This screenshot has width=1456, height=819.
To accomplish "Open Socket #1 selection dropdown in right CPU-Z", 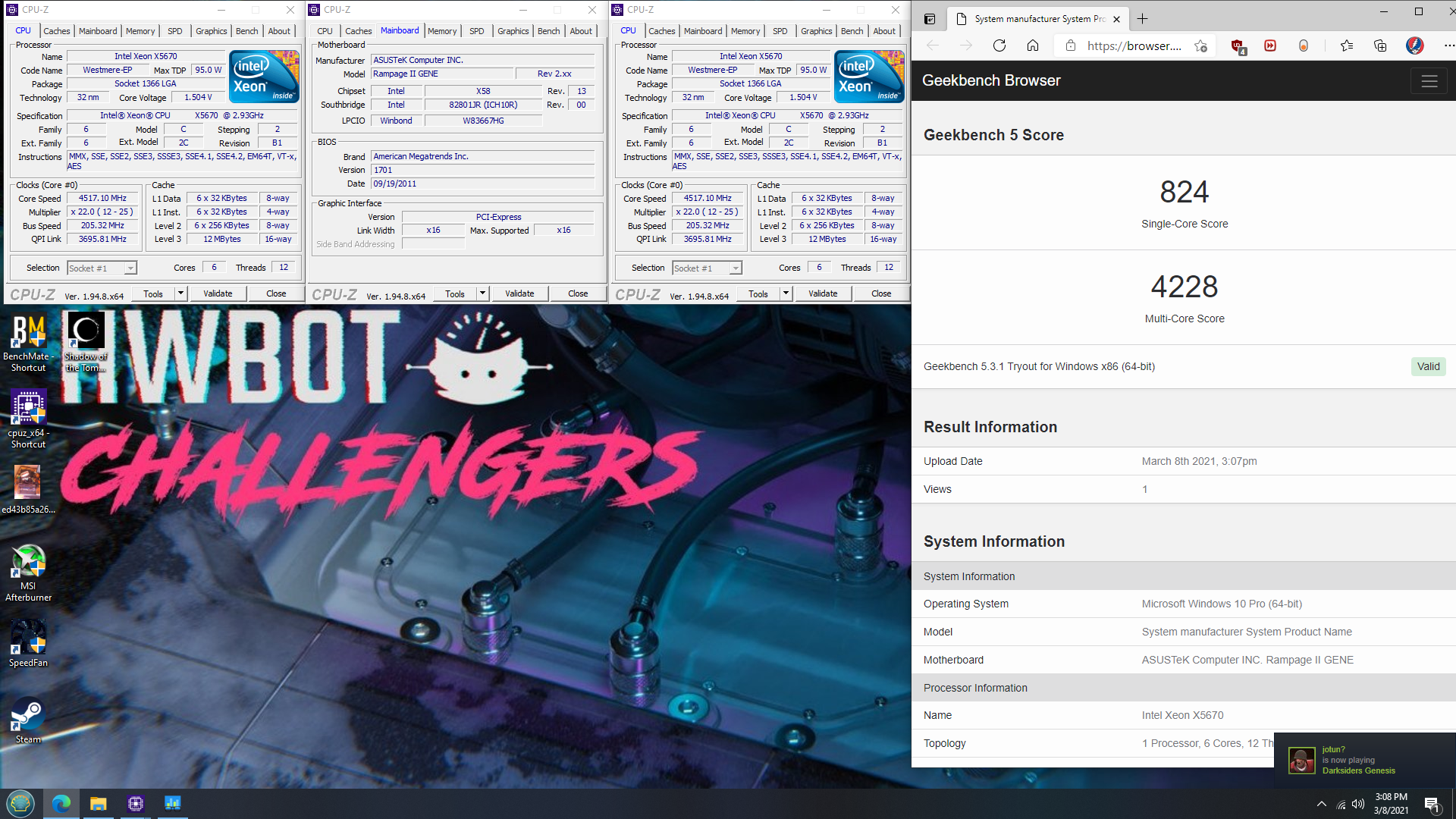I will pyautogui.click(x=707, y=268).
